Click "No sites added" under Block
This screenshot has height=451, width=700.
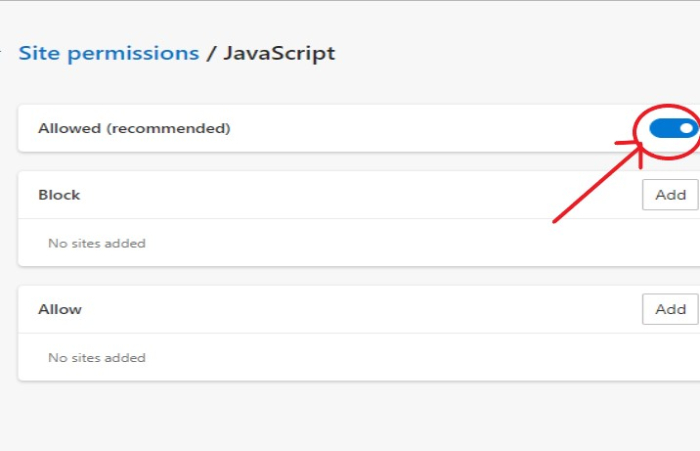click(96, 243)
